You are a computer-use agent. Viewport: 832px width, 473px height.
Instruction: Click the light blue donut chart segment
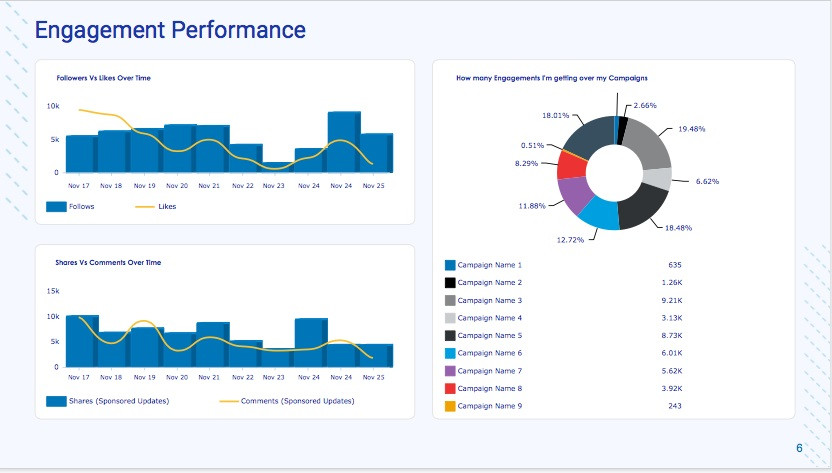tap(600, 213)
